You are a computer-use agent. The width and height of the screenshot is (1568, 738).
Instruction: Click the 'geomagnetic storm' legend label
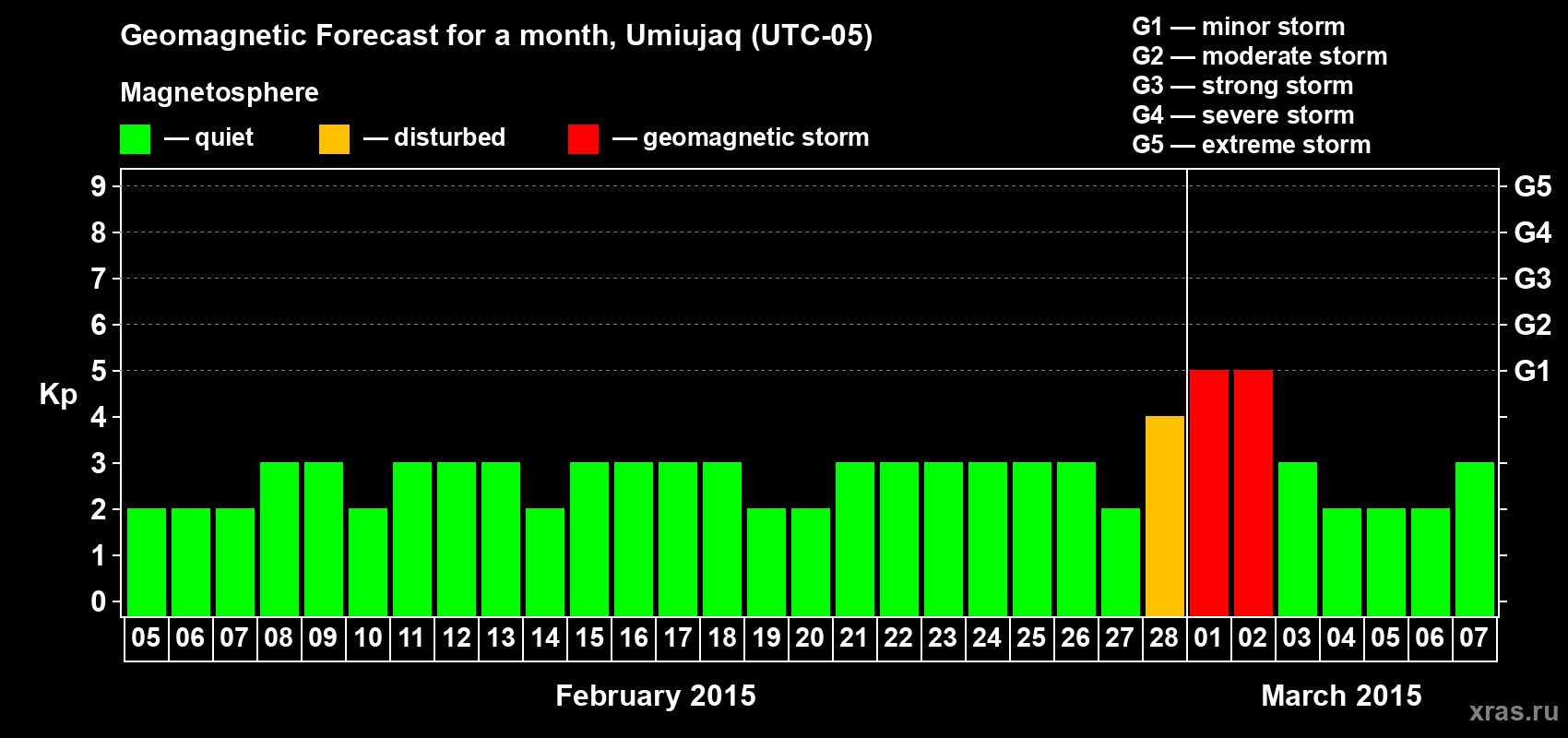(755, 137)
